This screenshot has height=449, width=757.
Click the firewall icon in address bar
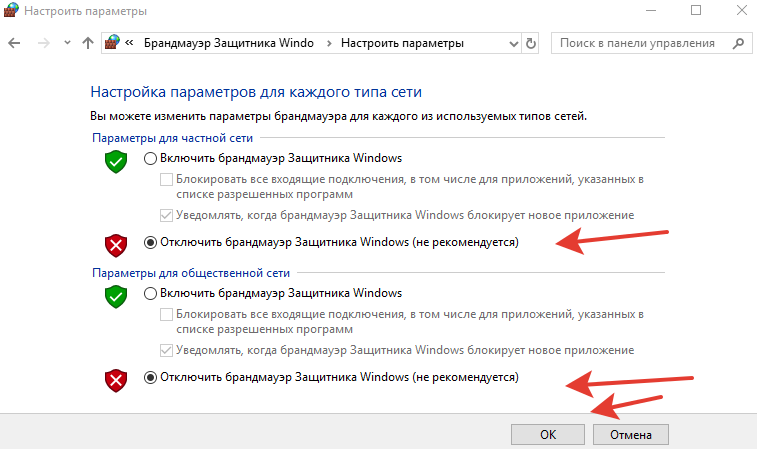click(112, 42)
